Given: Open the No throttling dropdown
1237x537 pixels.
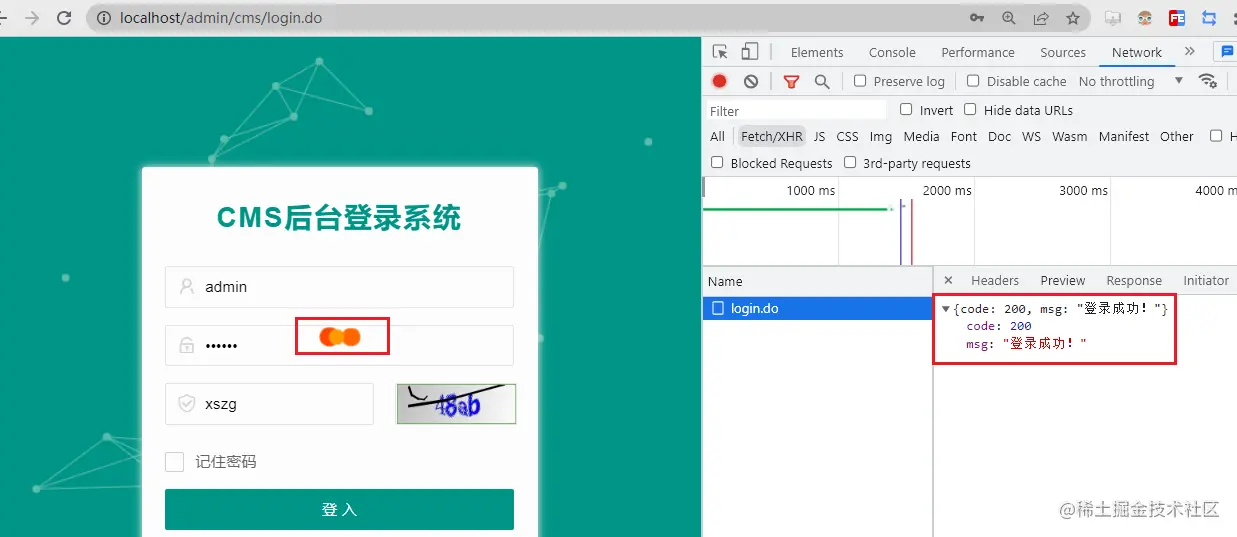Looking at the screenshot, I should [1131, 81].
